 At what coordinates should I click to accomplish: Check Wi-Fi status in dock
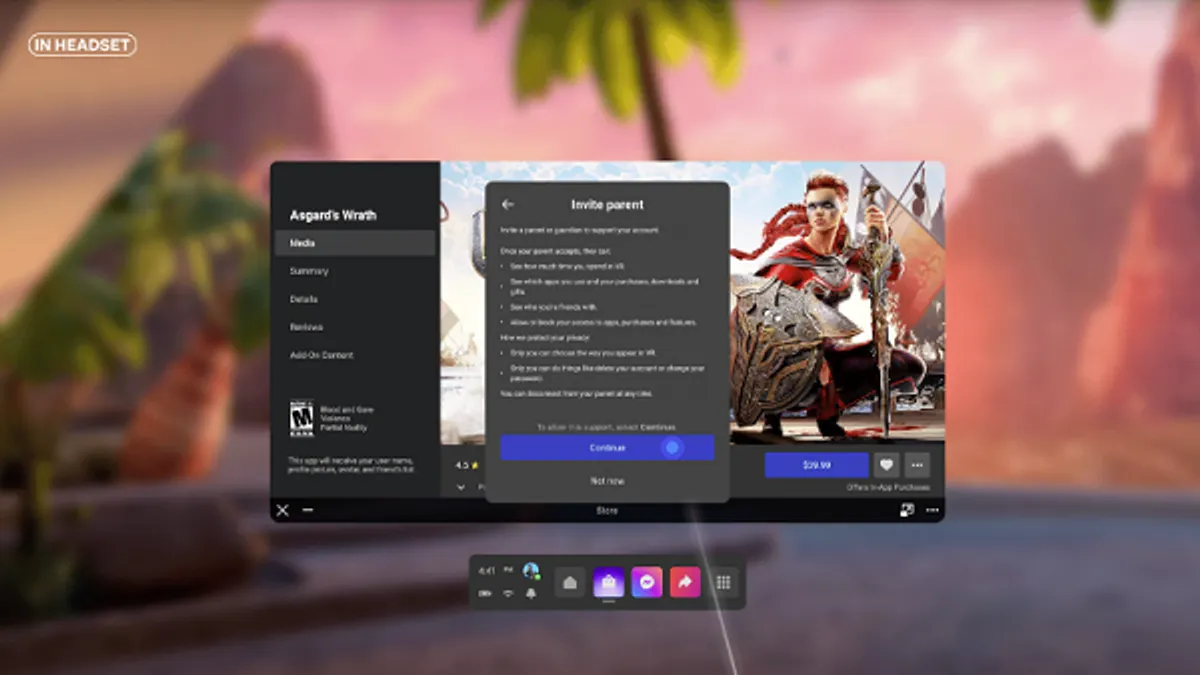[508, 594]
